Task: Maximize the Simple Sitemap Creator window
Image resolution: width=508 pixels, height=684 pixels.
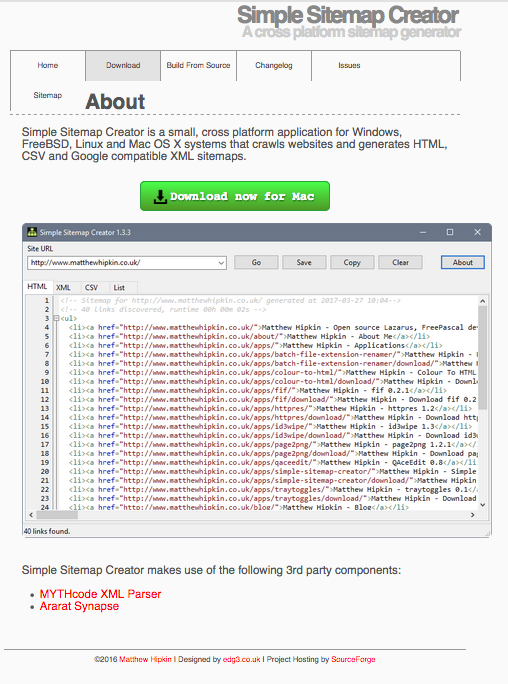Action: 450,232
